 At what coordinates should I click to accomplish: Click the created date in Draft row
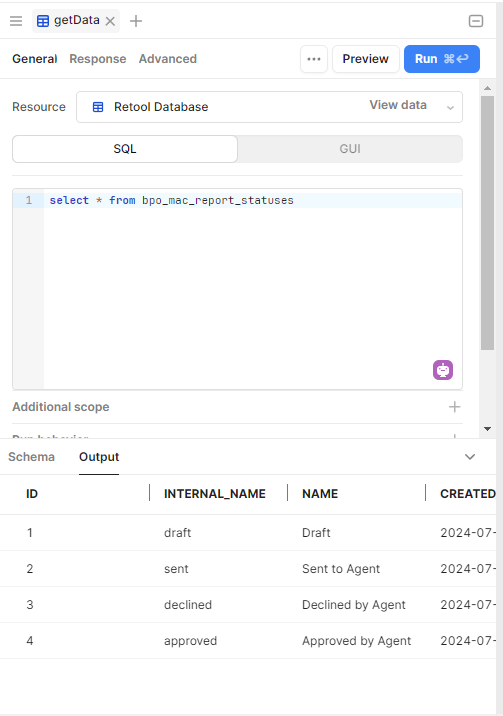(x=468, y=533)
